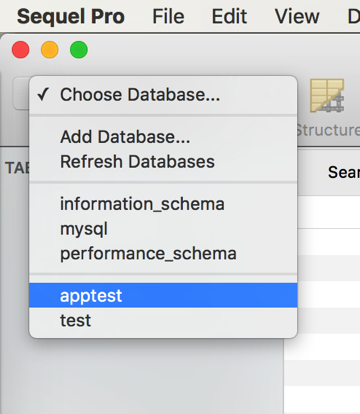Click the Structure toolbar label
This screenshot has height=414, width=360.
click(x=328, y=130)
